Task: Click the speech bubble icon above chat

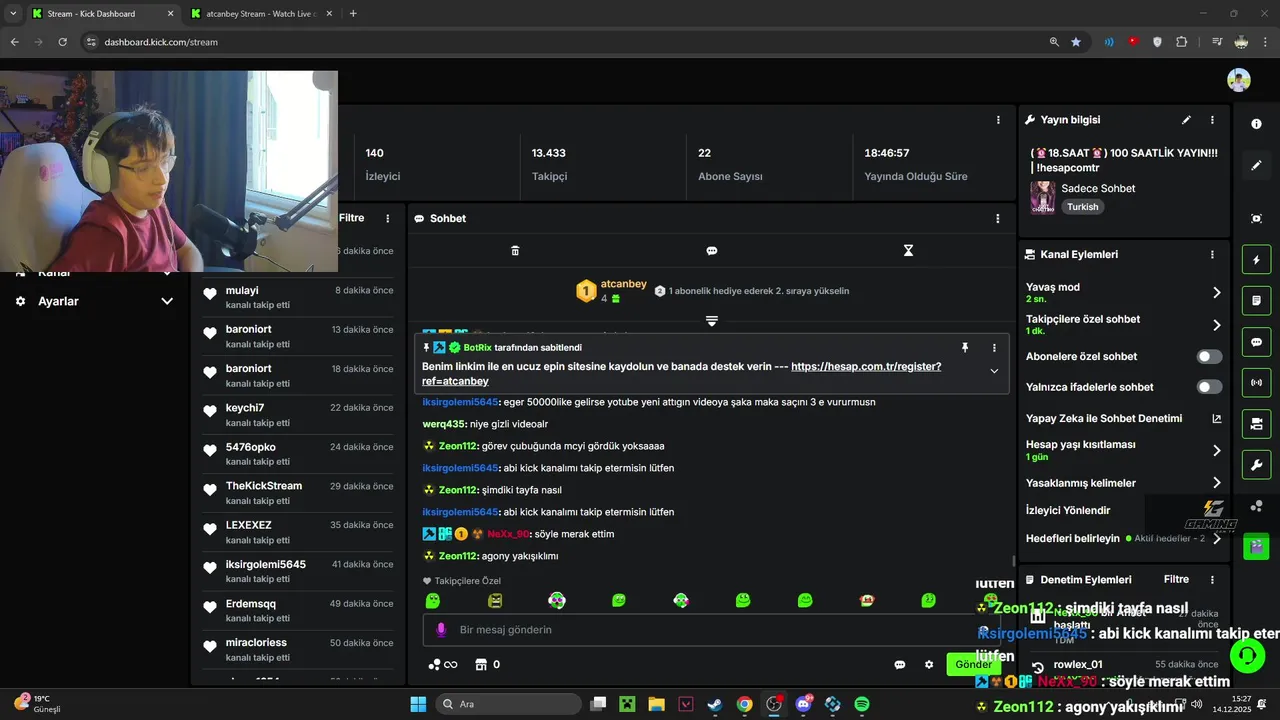Action: tap(712, 250)
